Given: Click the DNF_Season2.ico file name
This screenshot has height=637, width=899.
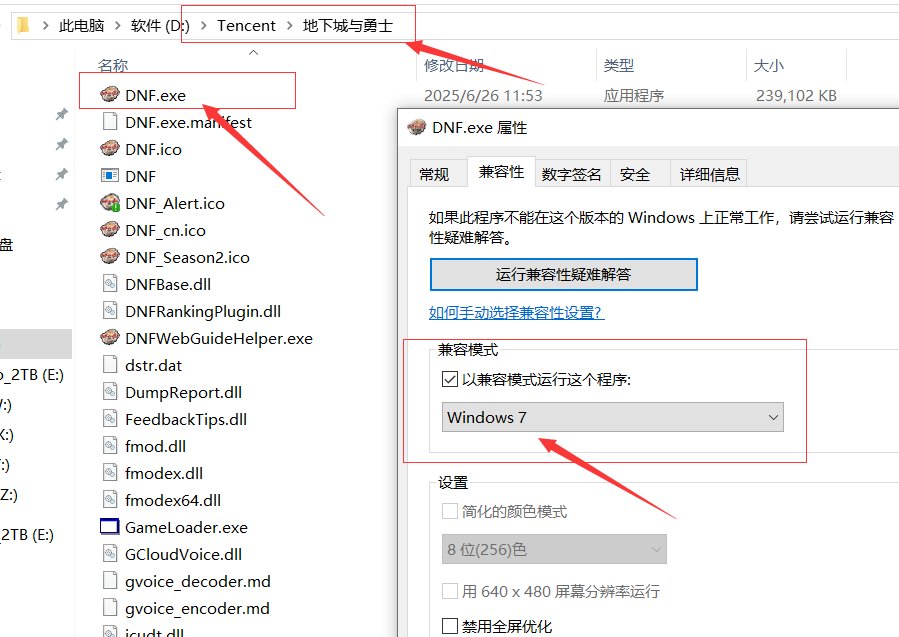Looking at the screenshot, I should (x=187, y=257).
